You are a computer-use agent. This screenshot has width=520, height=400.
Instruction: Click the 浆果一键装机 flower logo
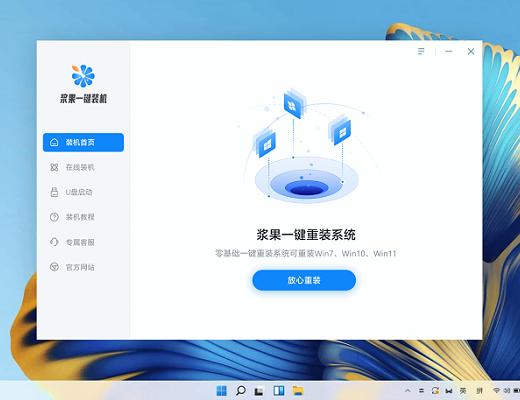[x=83, y=76]
